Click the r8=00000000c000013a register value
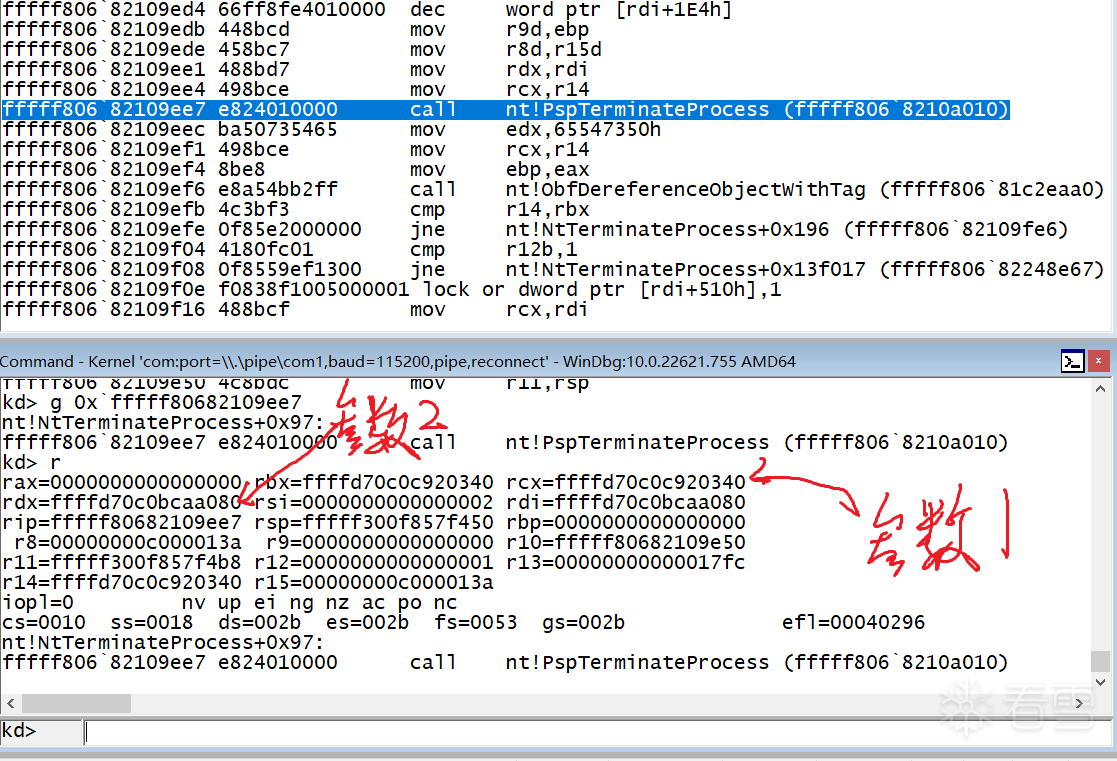This screenshot has height=761, width=1117. (128, 542)
